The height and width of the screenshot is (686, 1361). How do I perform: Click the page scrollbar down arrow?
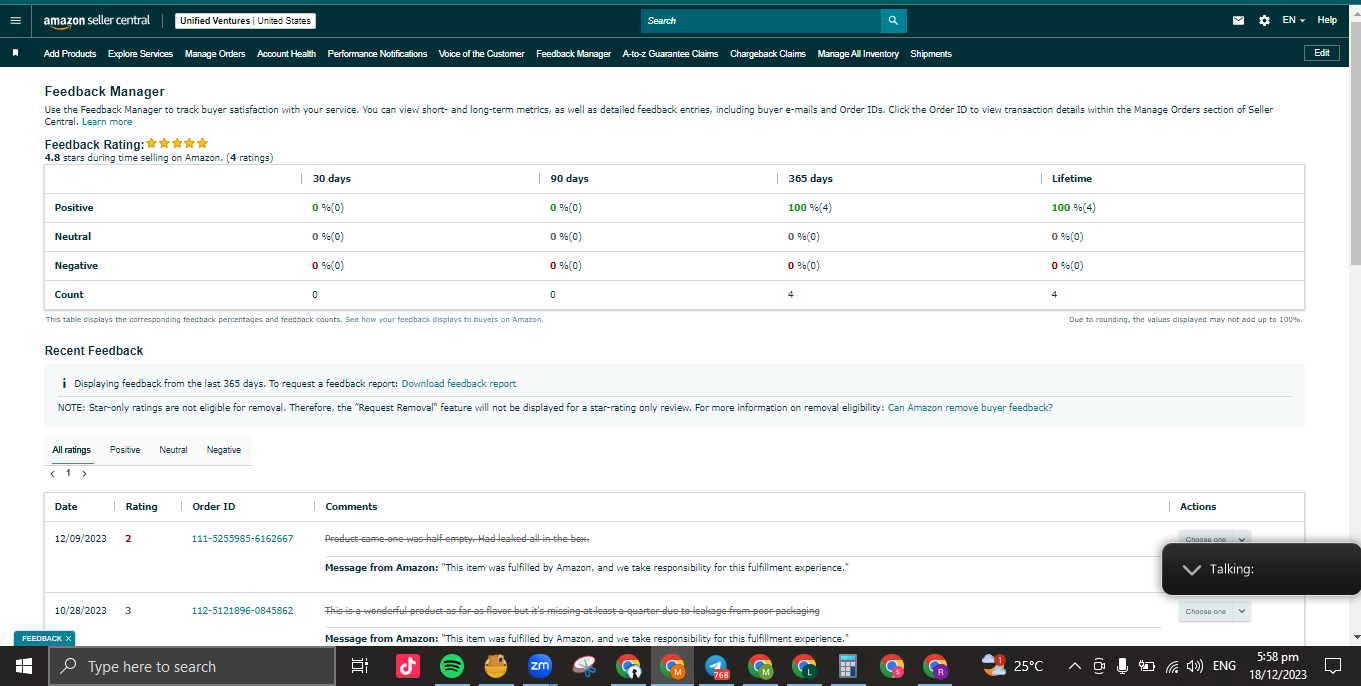click(x=1356, y=637)
